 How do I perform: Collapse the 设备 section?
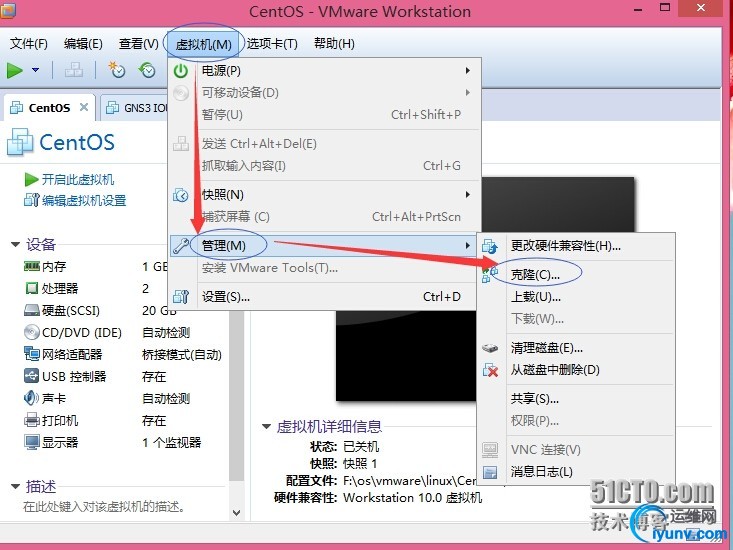[15, 244]
